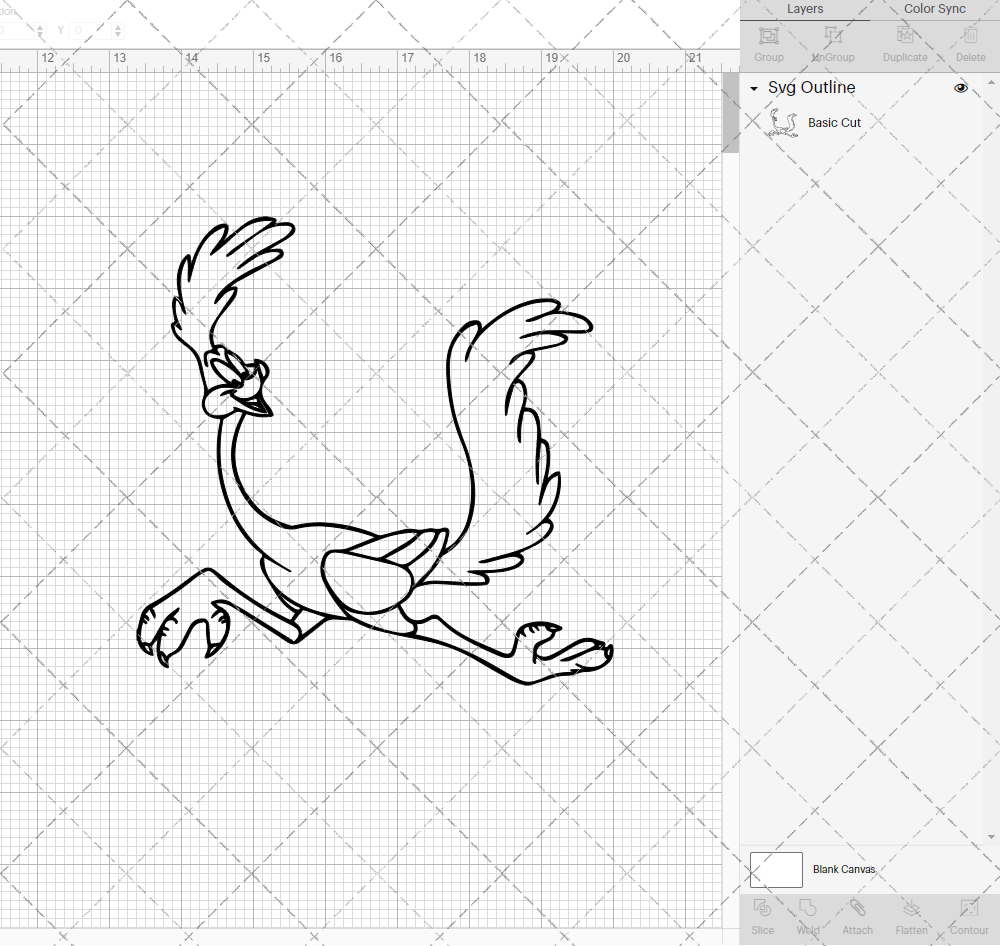This screenshot has height=946, width=1000.
Task: Hide the Svg Outline layer
Action: point(961,88)
